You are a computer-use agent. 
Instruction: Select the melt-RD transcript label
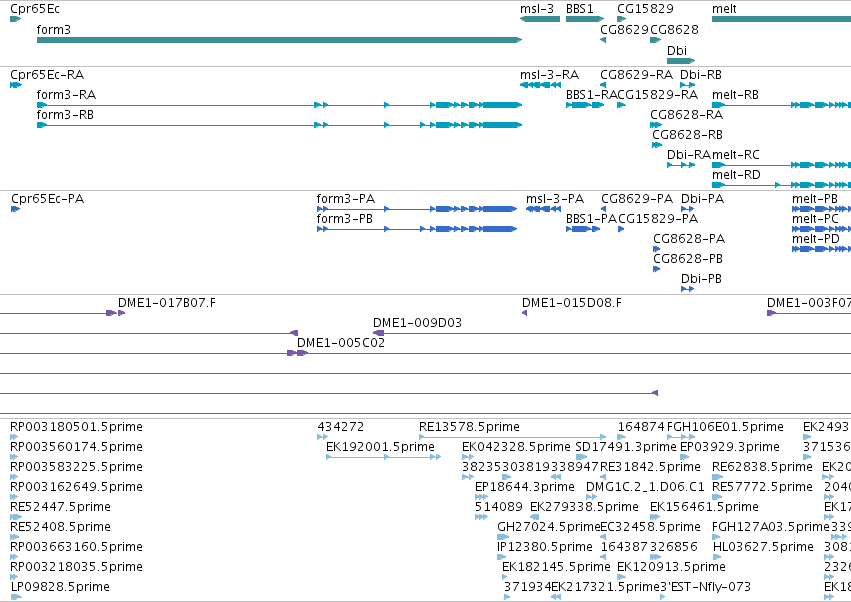pyautogui.click(x=736, y=175)
